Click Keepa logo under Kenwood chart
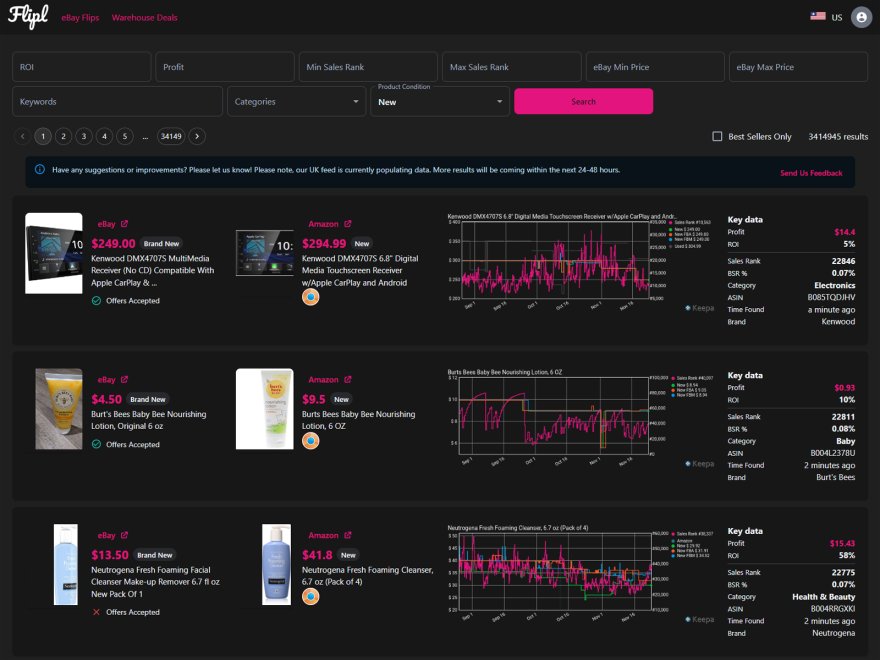The image size is (880, 660). [x=699, y=308]
